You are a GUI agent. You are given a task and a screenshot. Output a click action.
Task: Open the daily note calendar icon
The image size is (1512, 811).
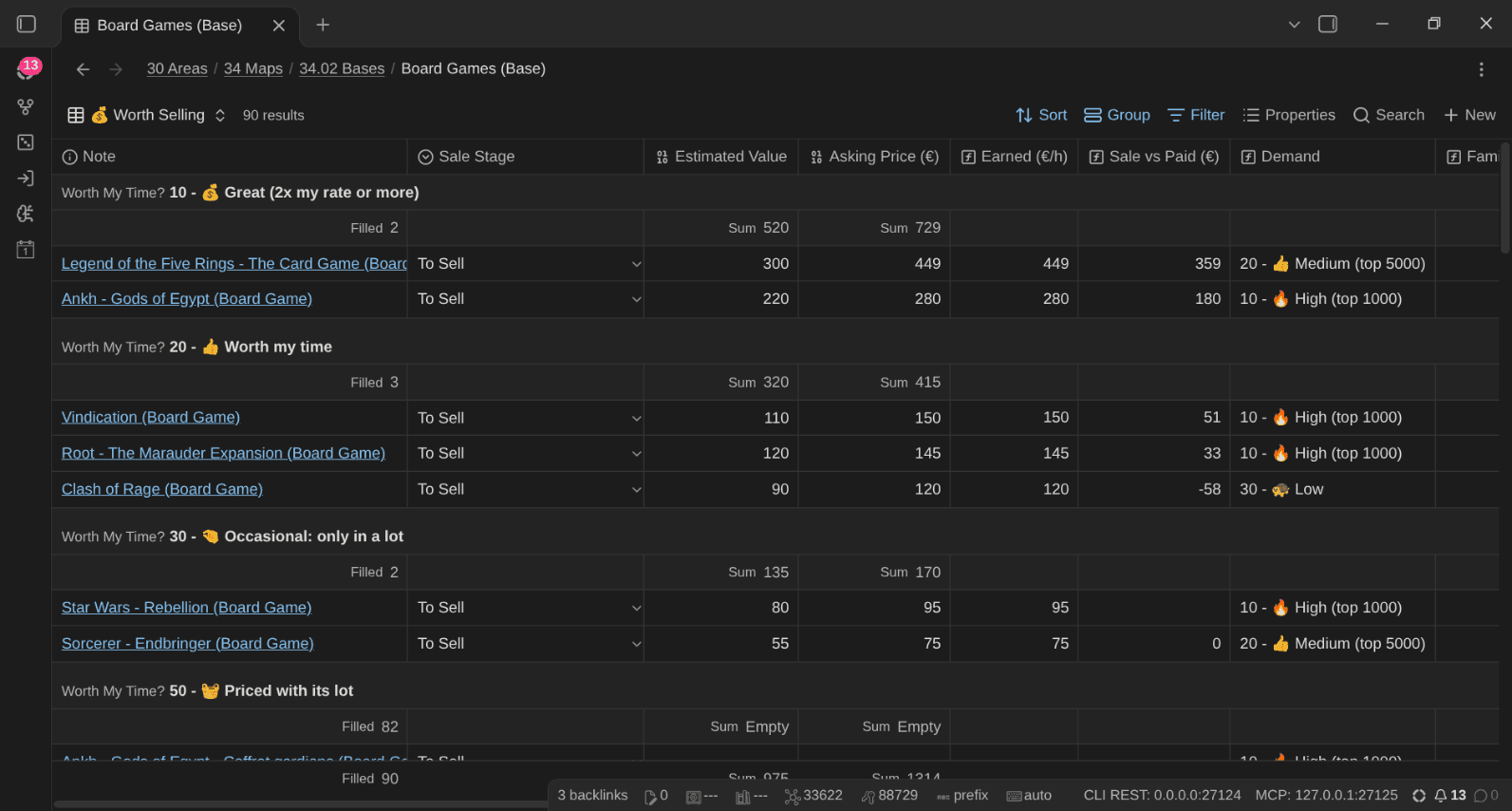pos(26,250)
